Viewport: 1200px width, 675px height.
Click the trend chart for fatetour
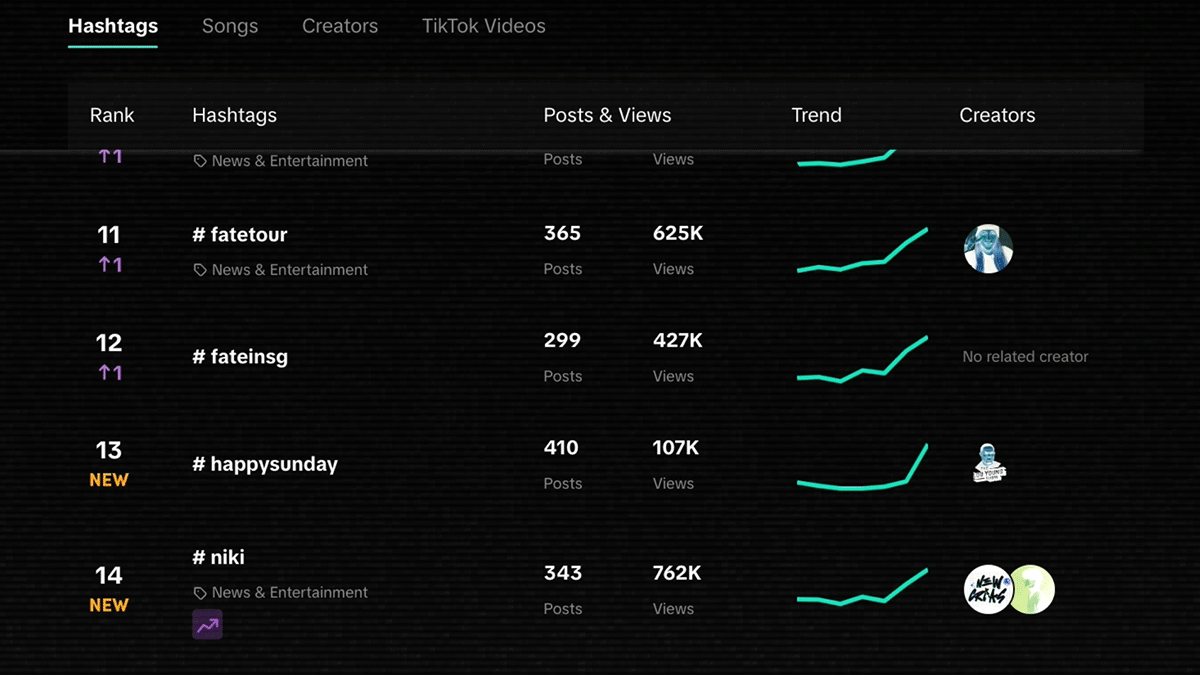tap(862, 250)
